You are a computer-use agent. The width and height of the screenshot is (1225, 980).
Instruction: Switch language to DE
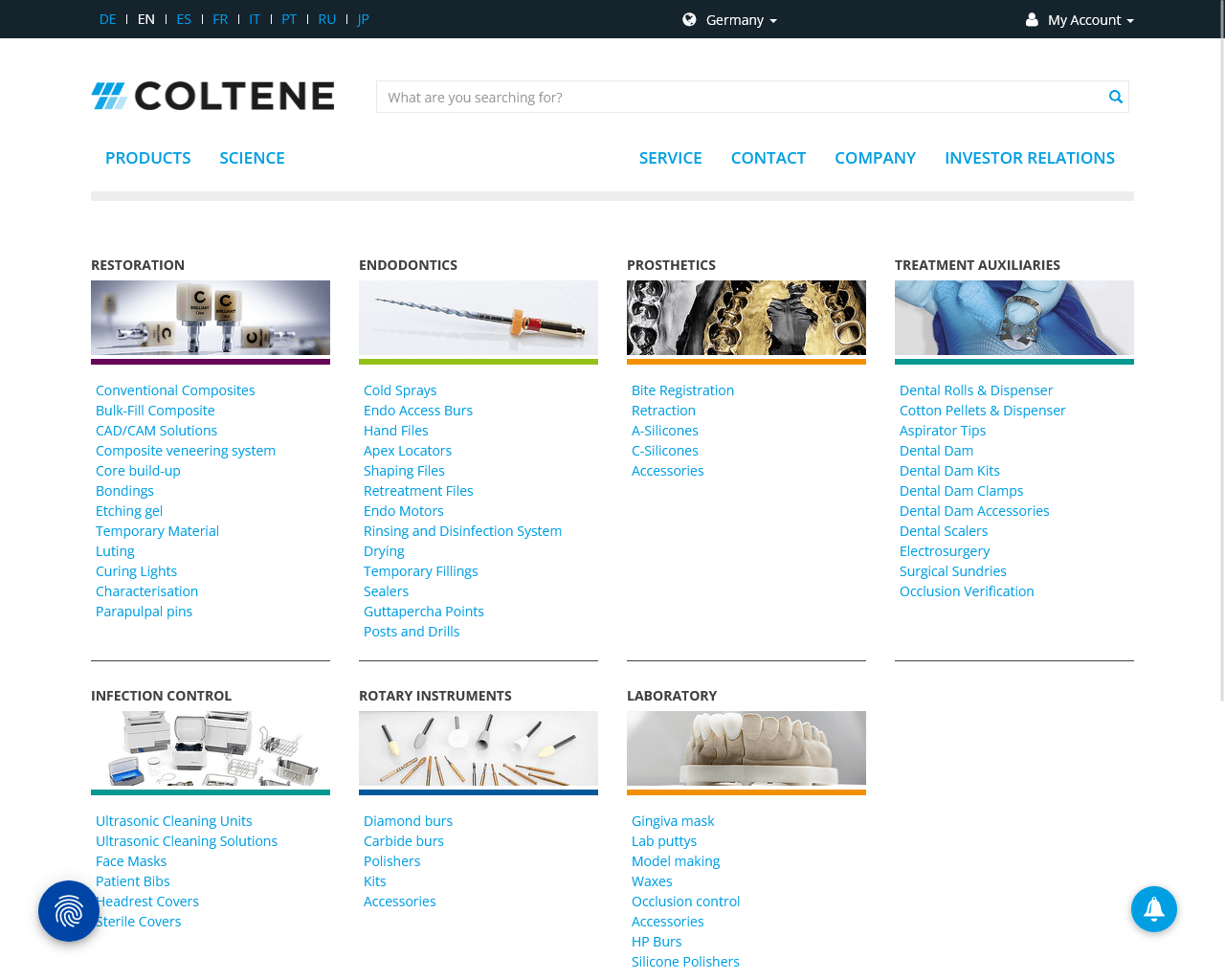point(108,19)
